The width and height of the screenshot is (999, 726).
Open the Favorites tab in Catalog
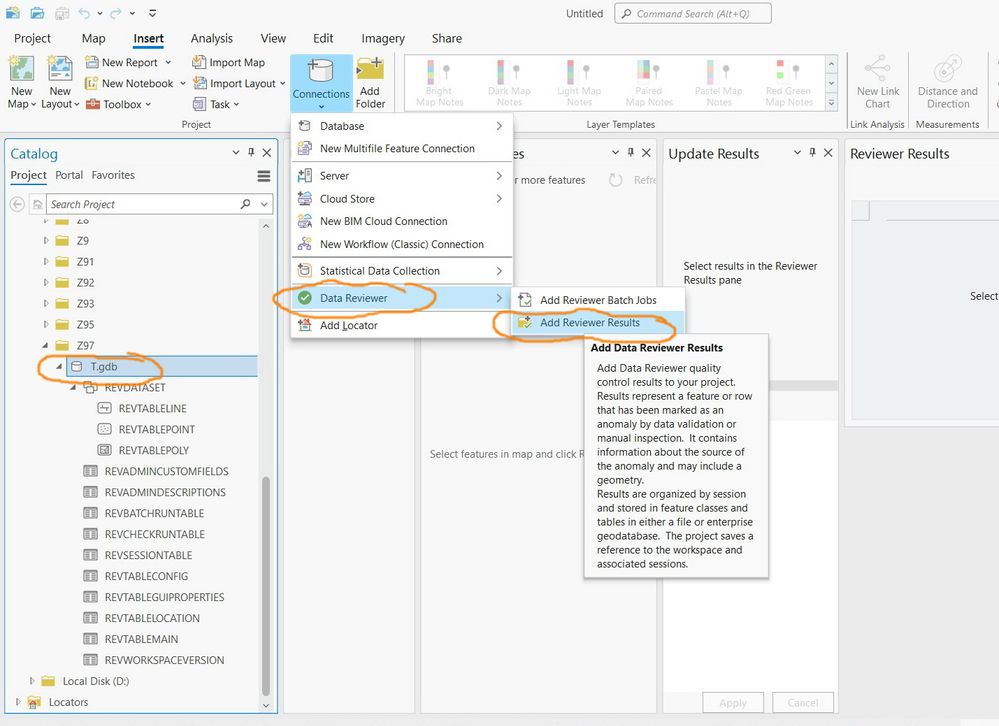113,175
